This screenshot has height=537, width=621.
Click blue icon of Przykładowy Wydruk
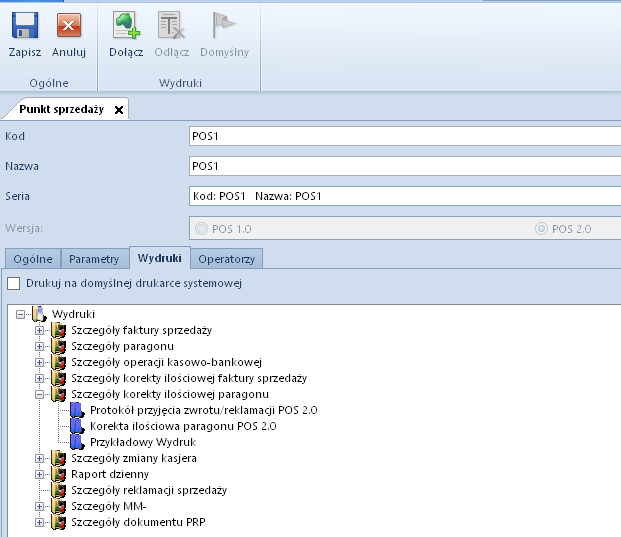point(77,442)
